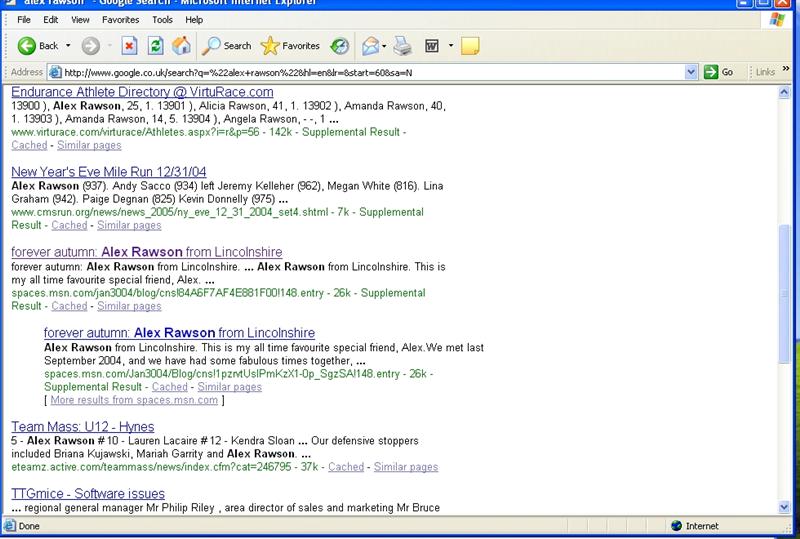Open More results from spaces.msn.com

[134, 400]
